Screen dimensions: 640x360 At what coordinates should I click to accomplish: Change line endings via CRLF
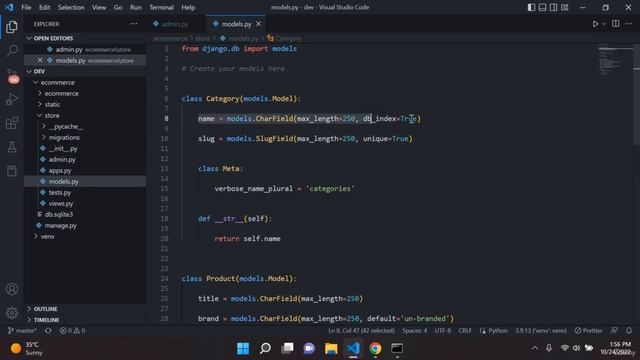pyautogui.click(x=465, y=331)
